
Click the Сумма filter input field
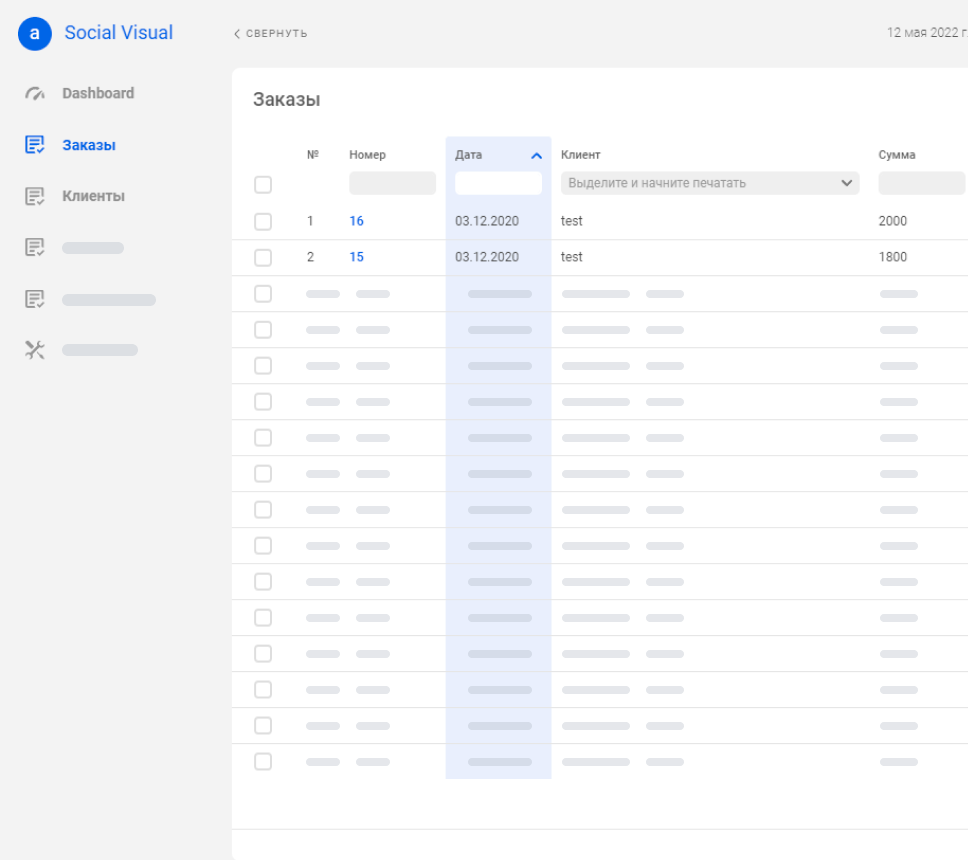(x=921, y=183)
